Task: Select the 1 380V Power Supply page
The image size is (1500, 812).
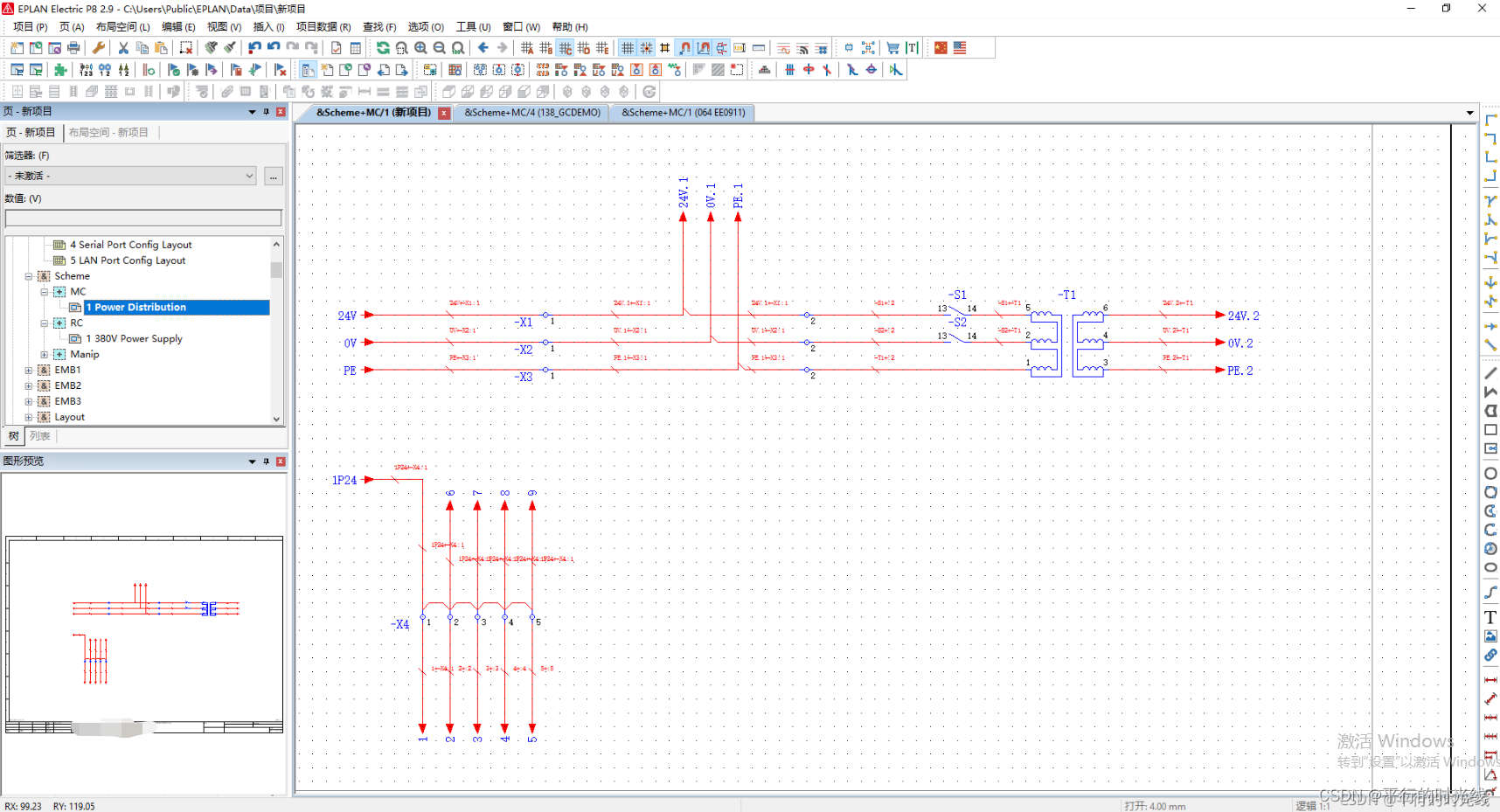Action: click(x=134, y=339)
